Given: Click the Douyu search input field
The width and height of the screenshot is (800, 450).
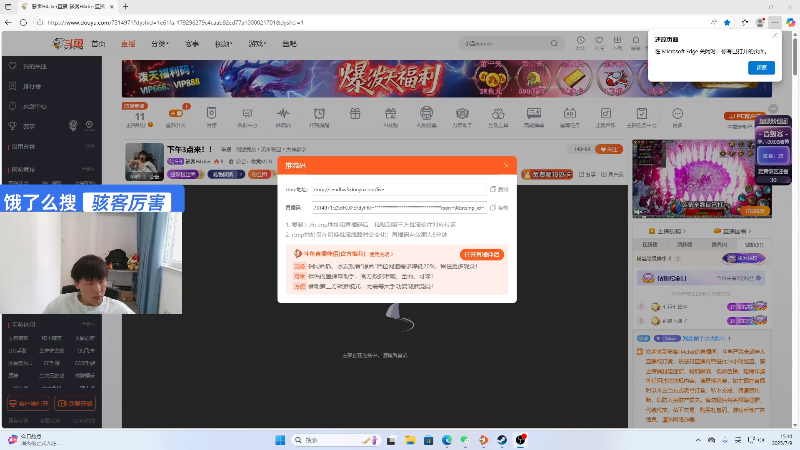Looking at the screenshot, I should click(504, 43).
